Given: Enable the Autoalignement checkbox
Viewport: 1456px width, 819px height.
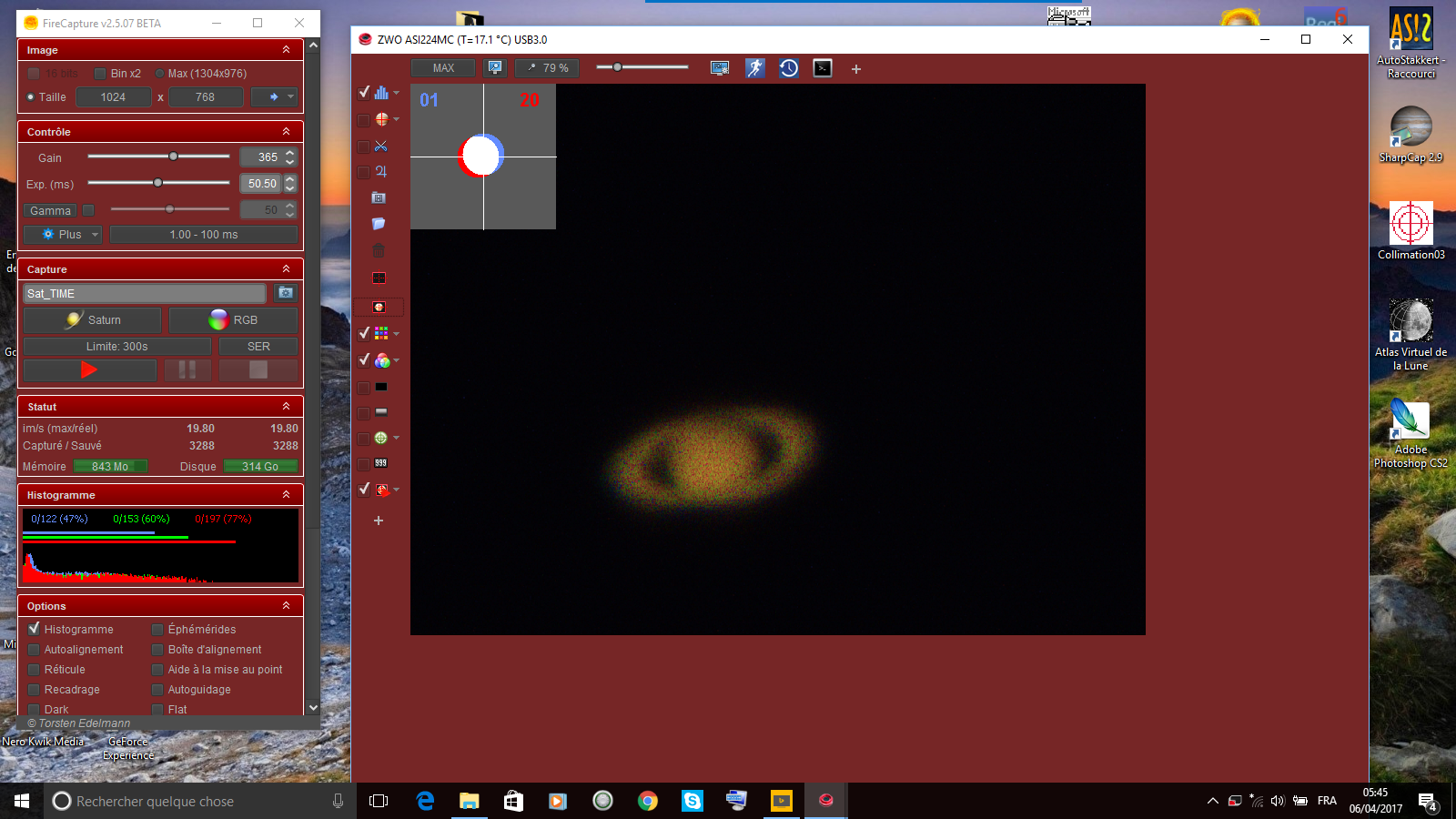Looking at the screenshot, I should [x=34, y=650].
